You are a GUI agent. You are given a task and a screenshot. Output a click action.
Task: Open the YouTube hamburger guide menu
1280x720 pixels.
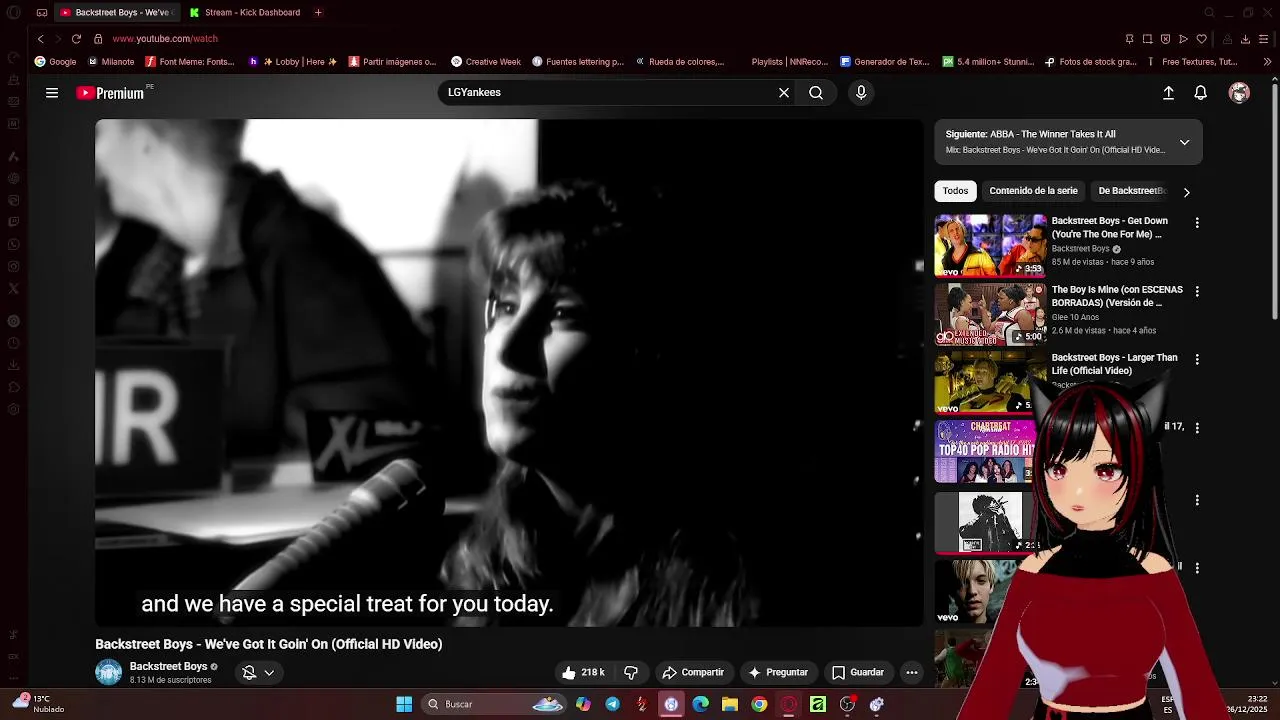[x=52, y=93]
